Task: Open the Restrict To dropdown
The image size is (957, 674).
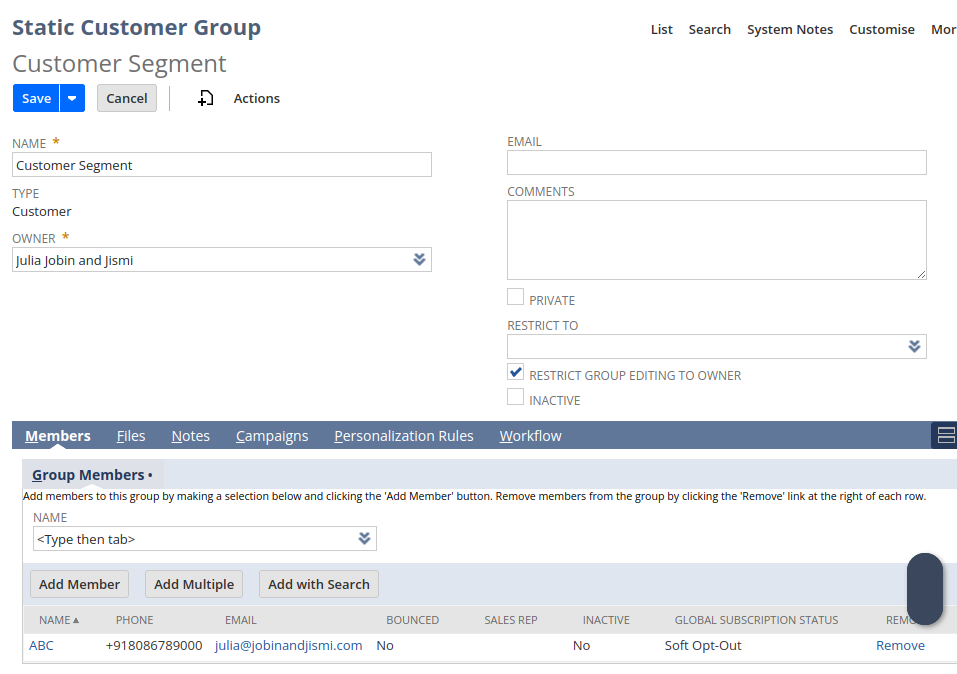Action: 913,346
